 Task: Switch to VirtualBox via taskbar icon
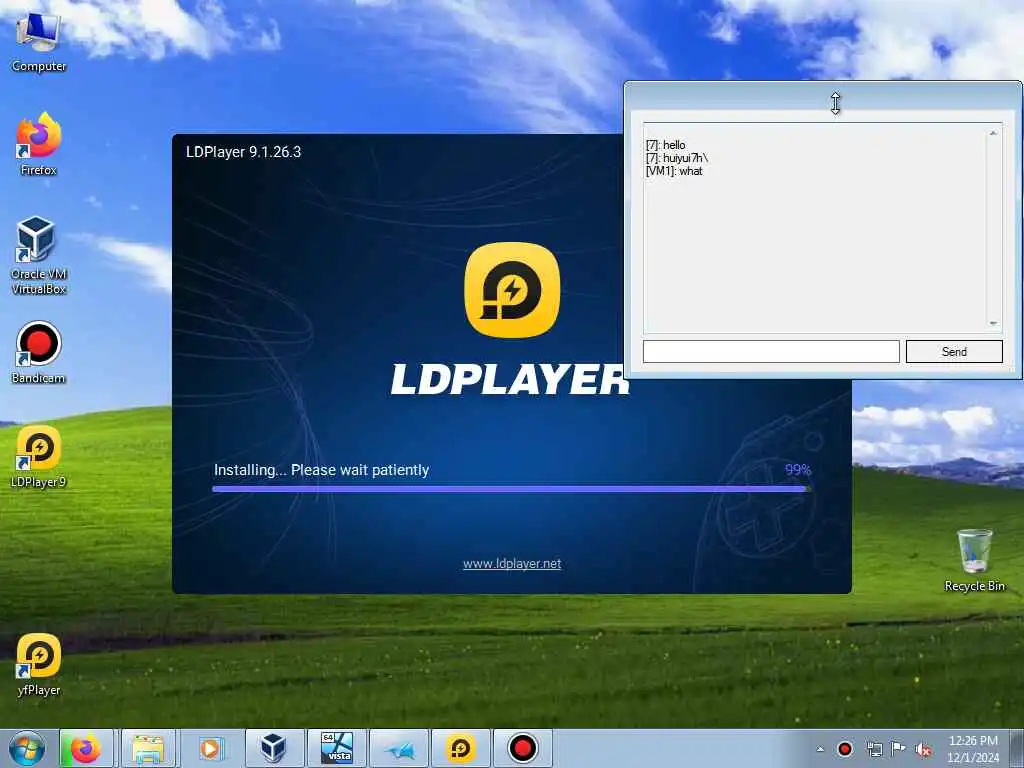click(273, 748)
